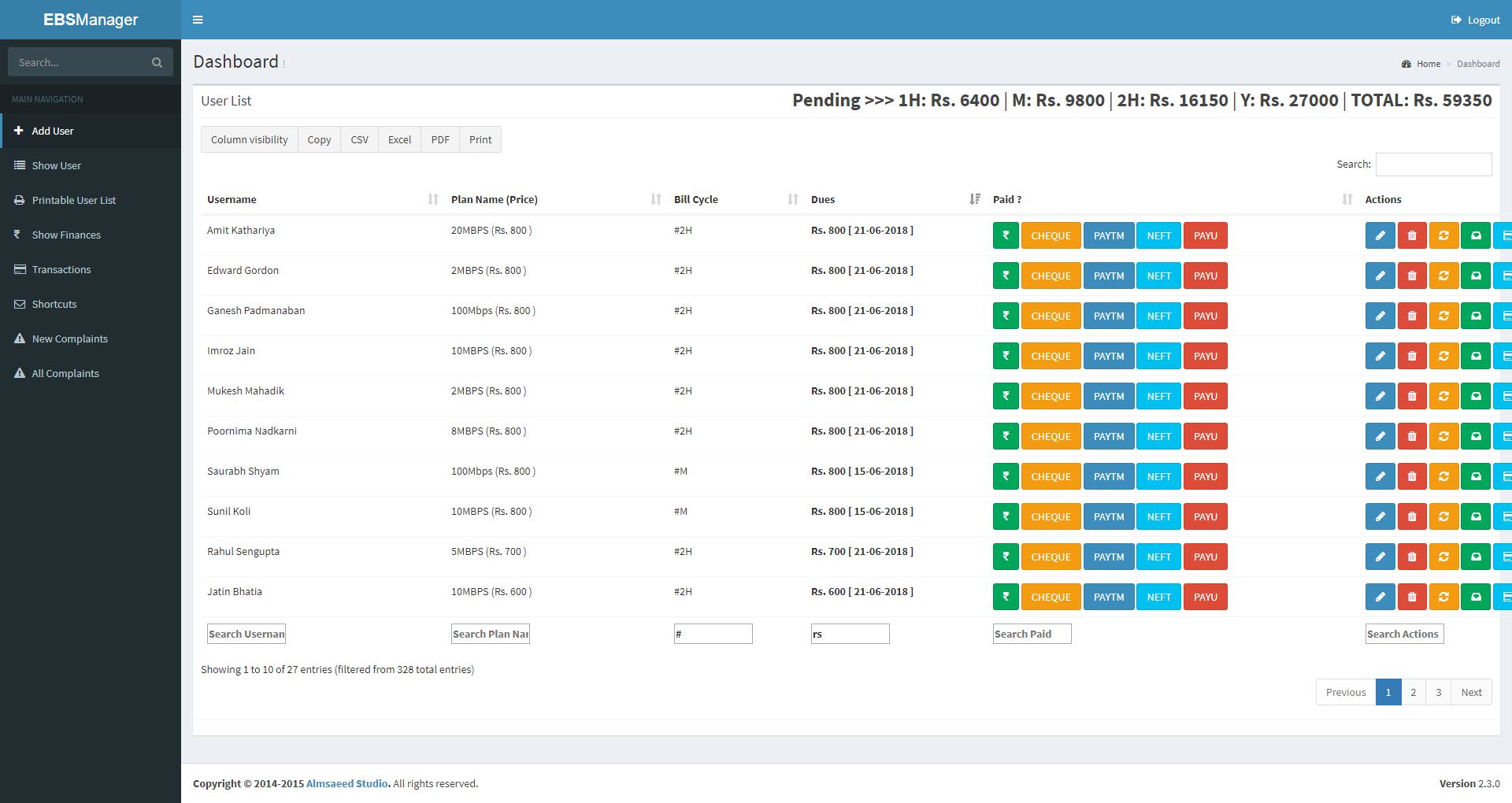
Task: Click edit pencil icon for Amit Kathariya
Action: (x=1380, y=235)
